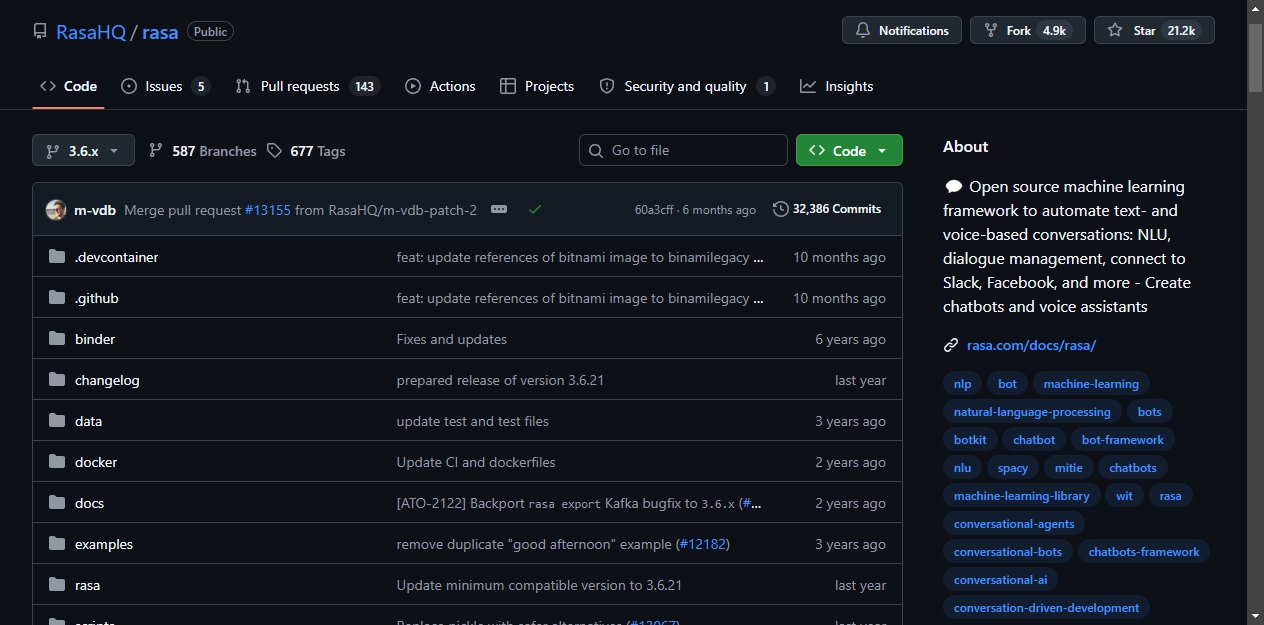The width and height of the screenshot is (1264, 625).
Task: Click folder icon beside examples
Action: tap(57, 544)
